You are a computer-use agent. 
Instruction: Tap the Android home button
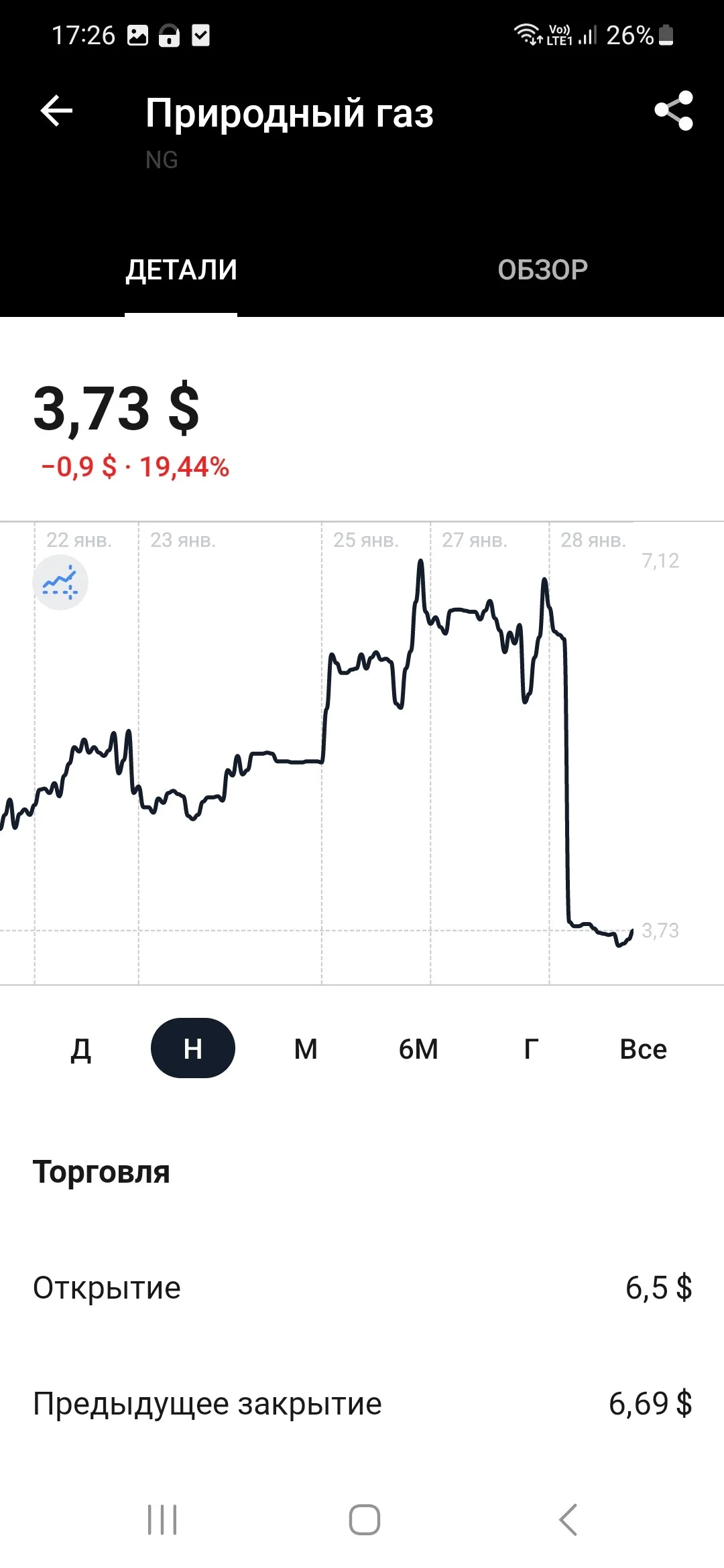click(365, 1519)
